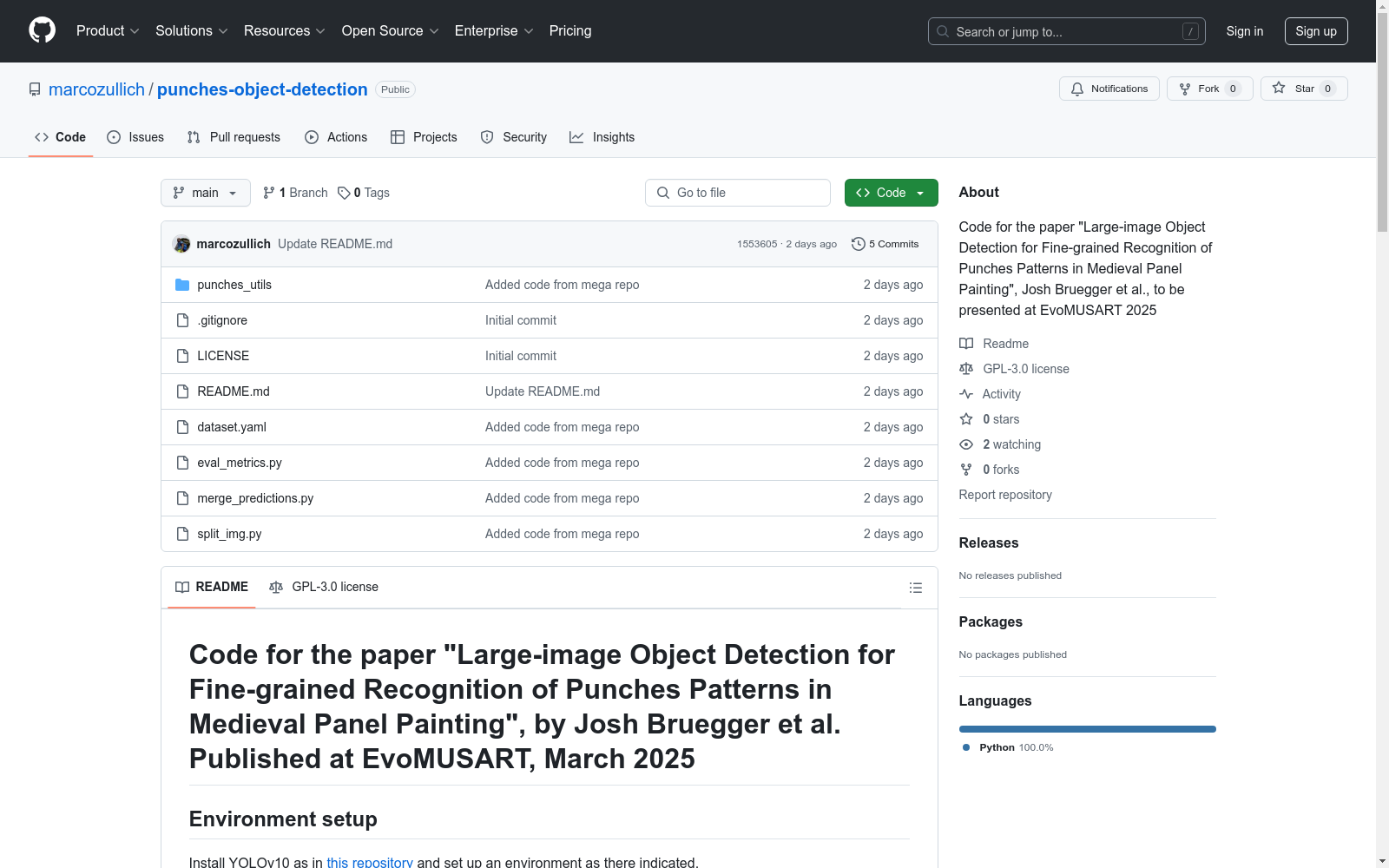Open the eval_metrics.py file name
Screen dimensions: 1389x868
click(x=240, y=463)
